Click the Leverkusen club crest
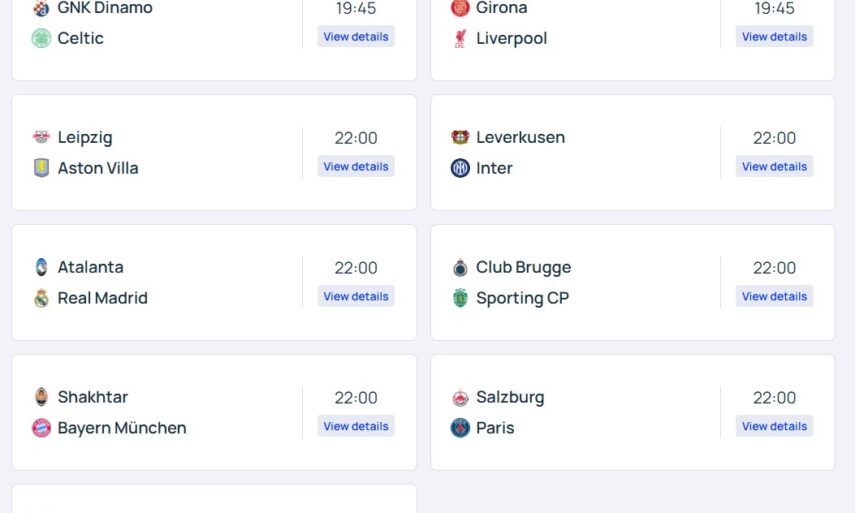The width and height of the screenshot is (855, 513). tap(460, 137)
